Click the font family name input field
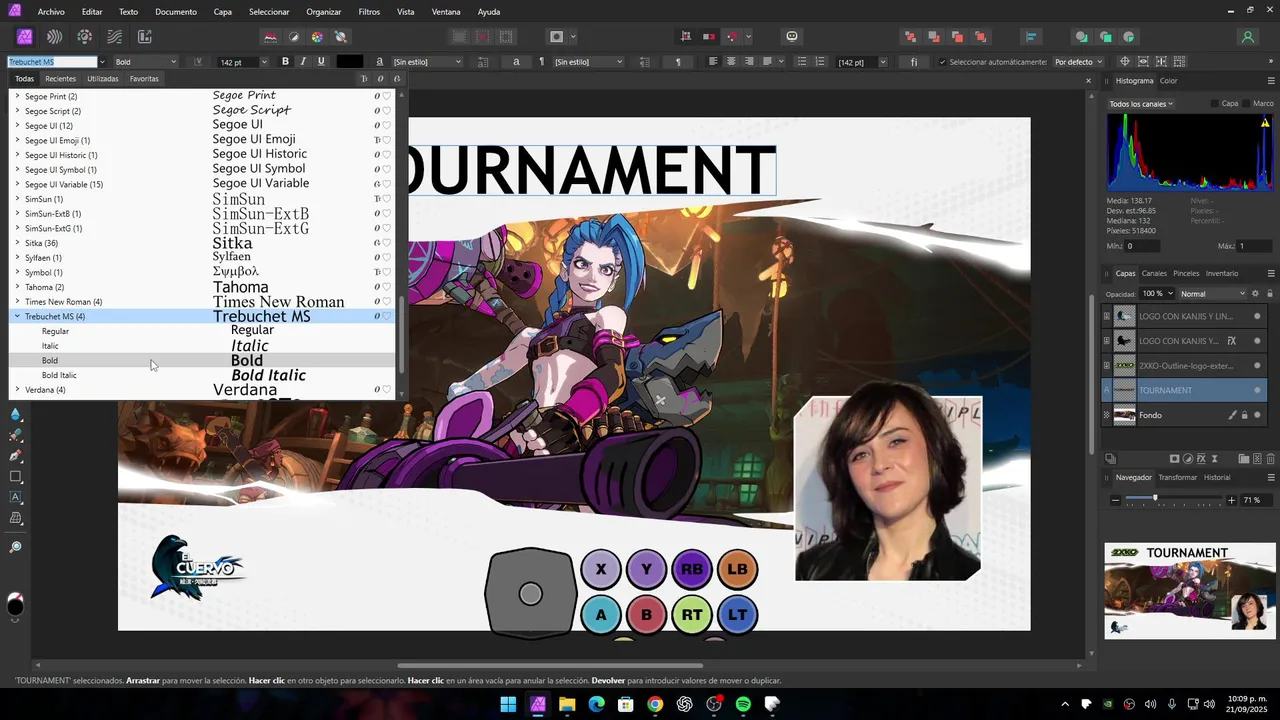 click(52, 62)
